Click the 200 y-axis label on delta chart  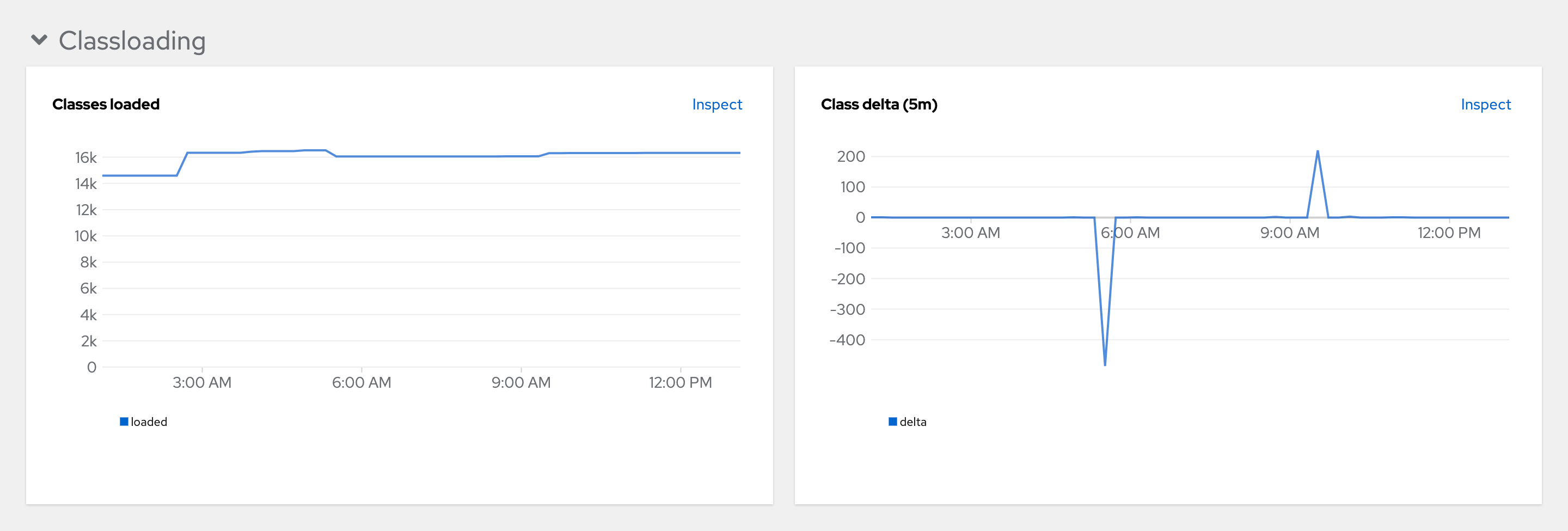click(853, 156)
